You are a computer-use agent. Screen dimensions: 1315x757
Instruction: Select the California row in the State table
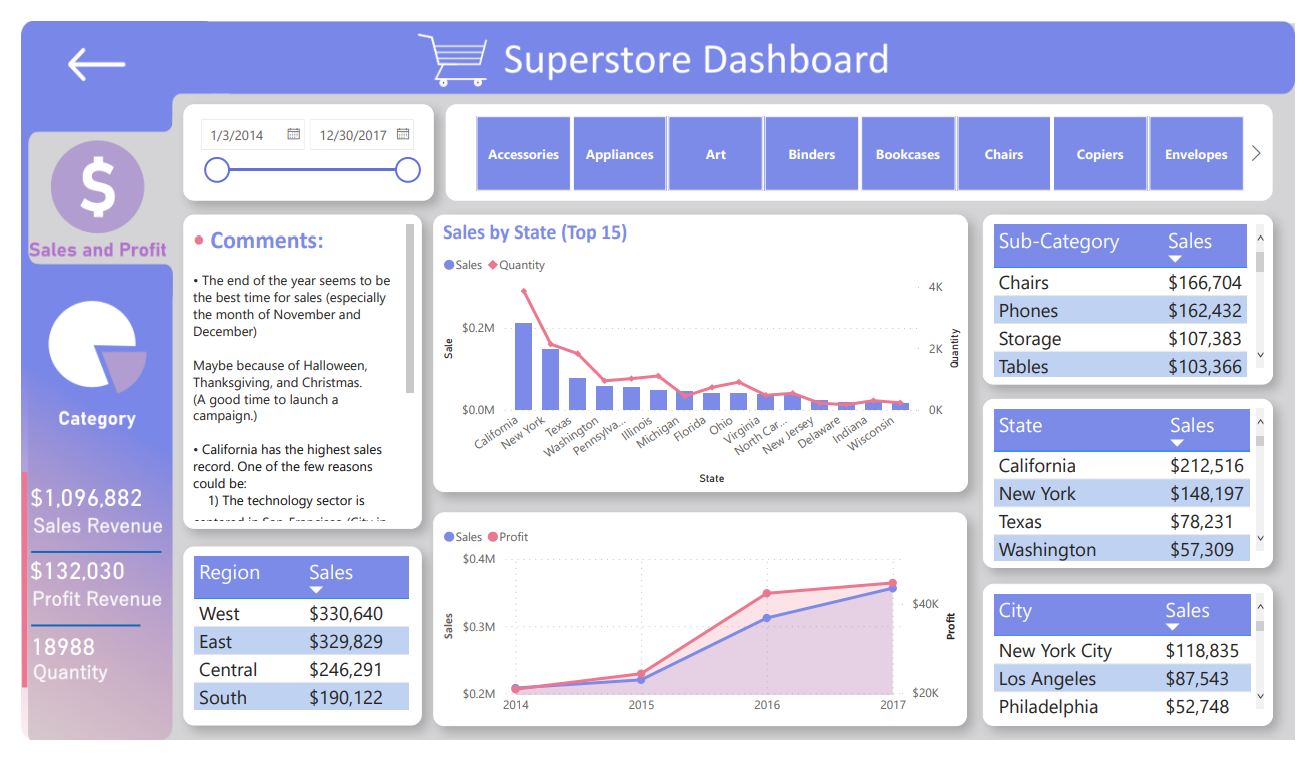(1122, 466)
